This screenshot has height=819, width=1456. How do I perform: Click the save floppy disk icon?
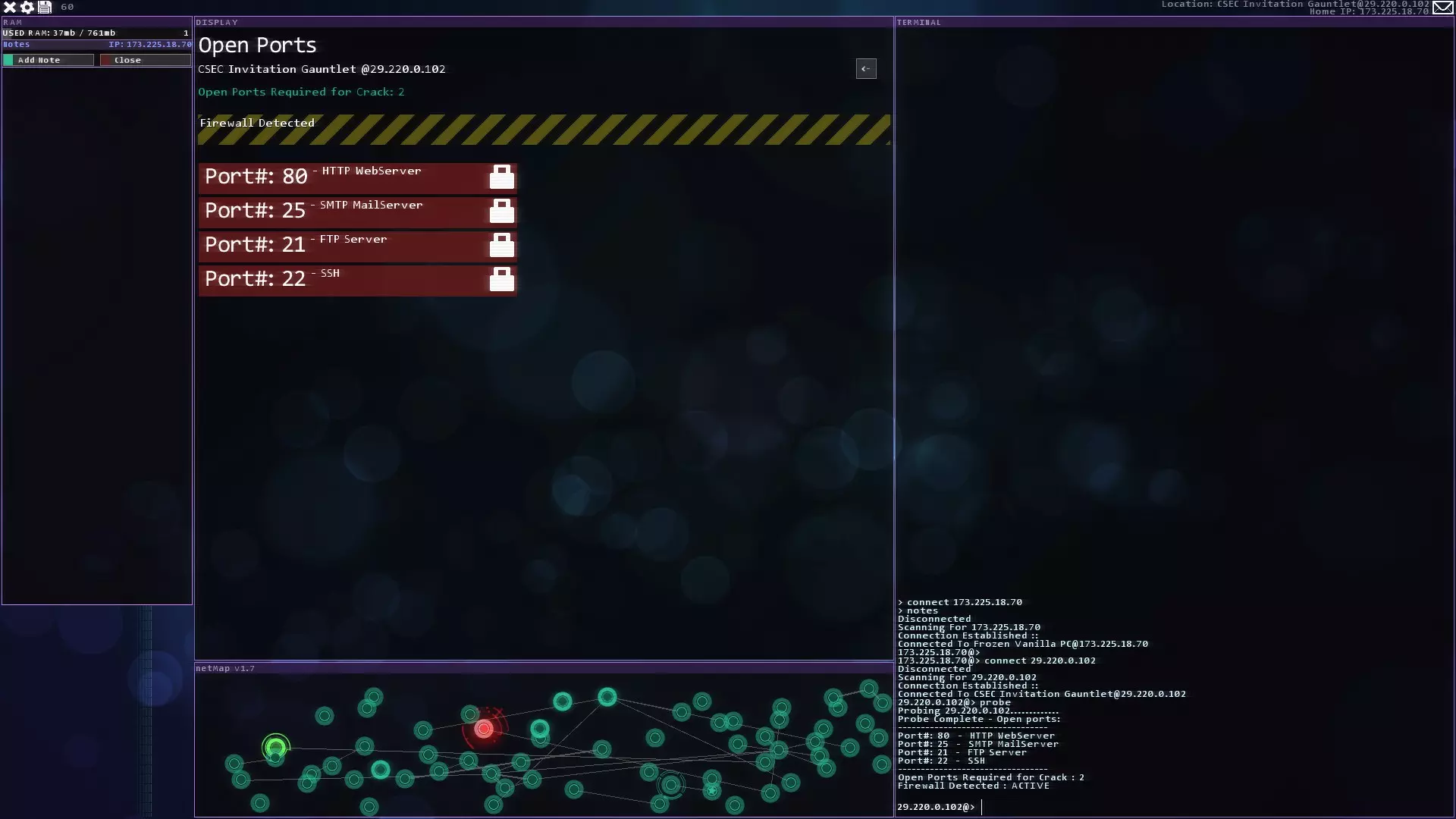[45, 7]
